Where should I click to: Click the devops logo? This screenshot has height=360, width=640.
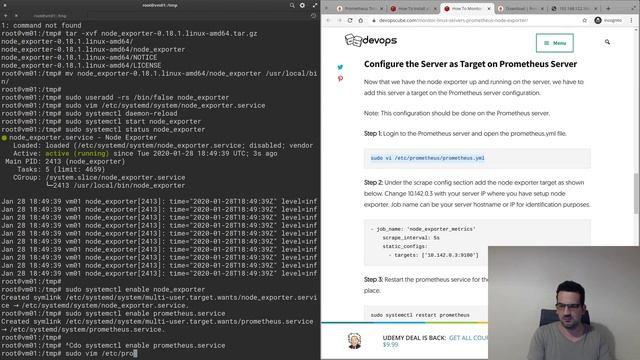371,40
